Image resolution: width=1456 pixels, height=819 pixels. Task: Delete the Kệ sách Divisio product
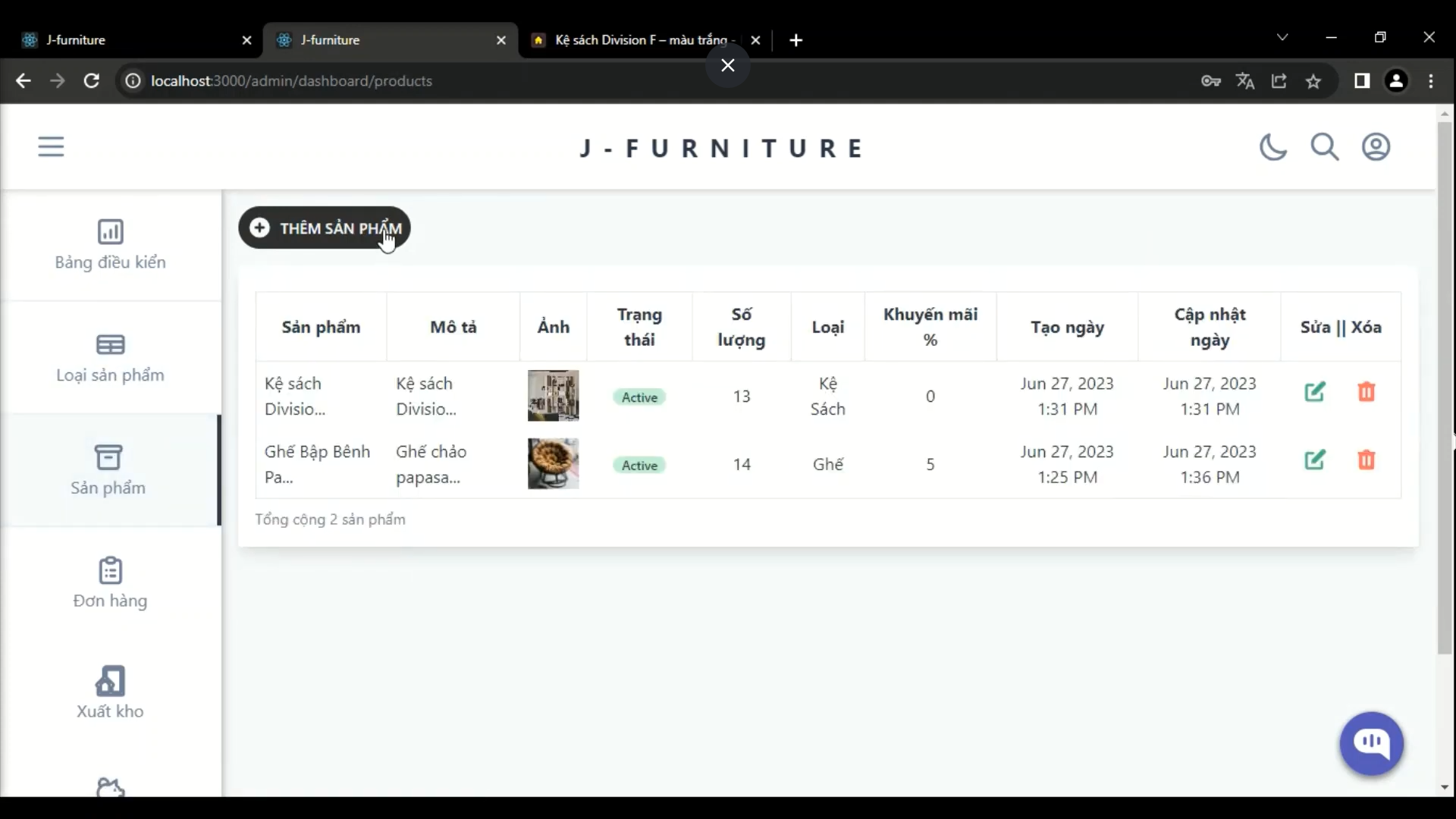point(1367,392)
